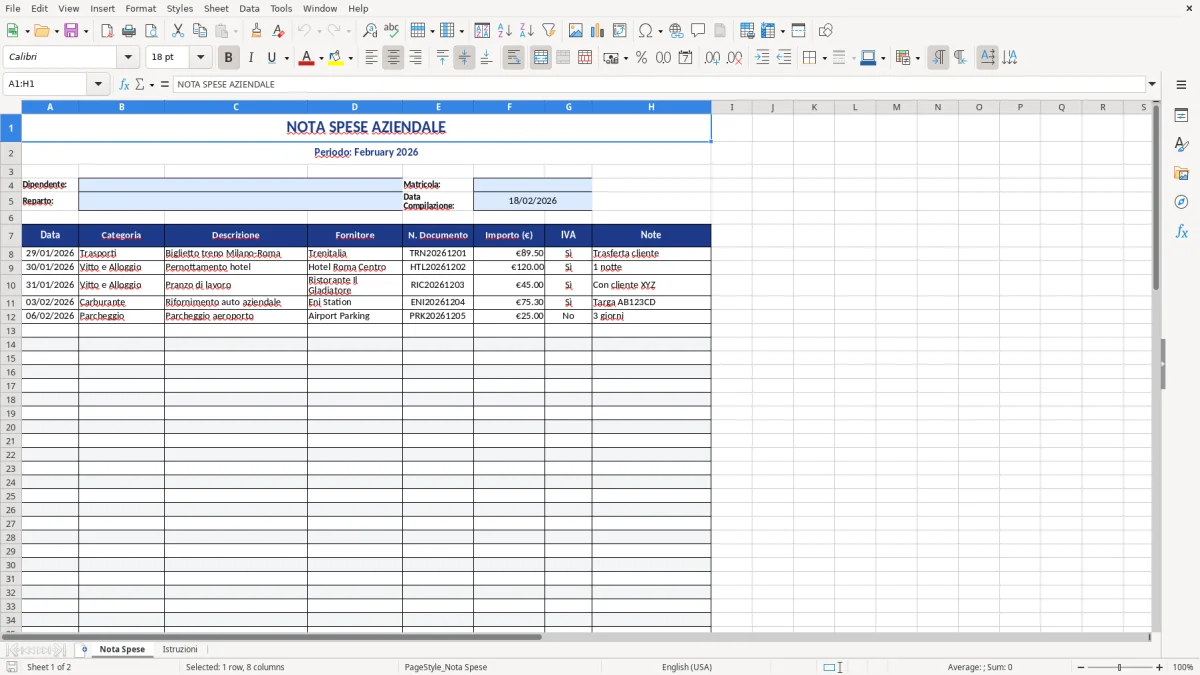This screenshot has height=675, width=1200.
Task: Click the Save button
Action: tap(71, 29)
